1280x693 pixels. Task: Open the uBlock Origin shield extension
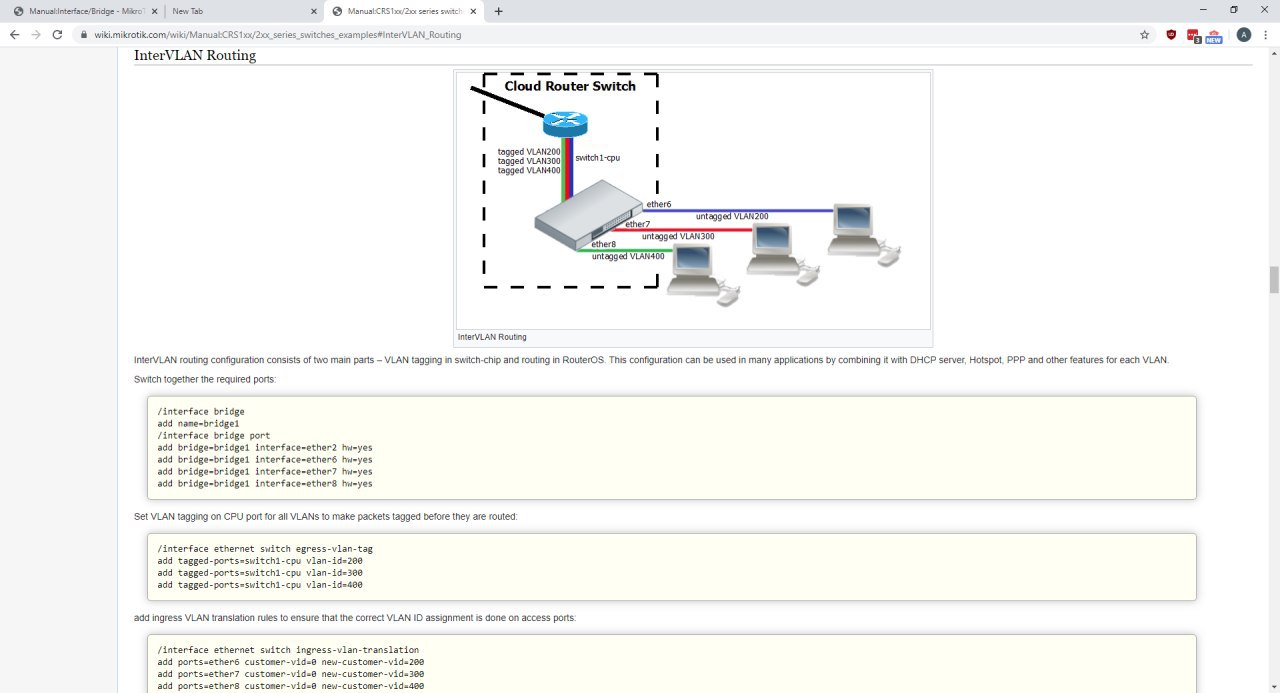click(1171, 34)
